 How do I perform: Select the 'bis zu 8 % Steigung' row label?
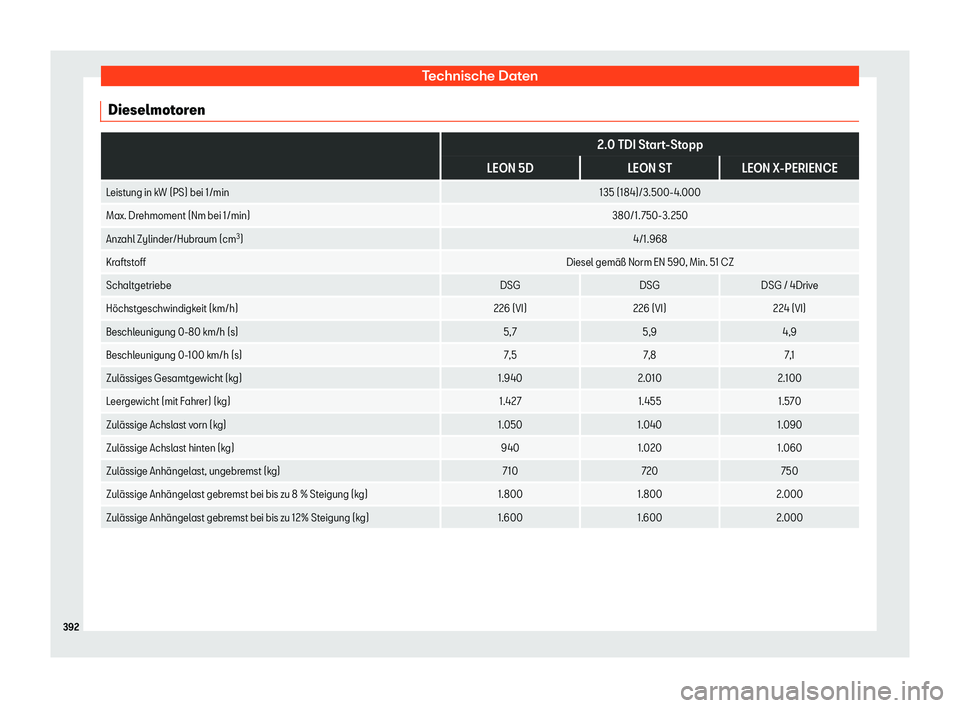pyautogui.click(x=237, y=495)
